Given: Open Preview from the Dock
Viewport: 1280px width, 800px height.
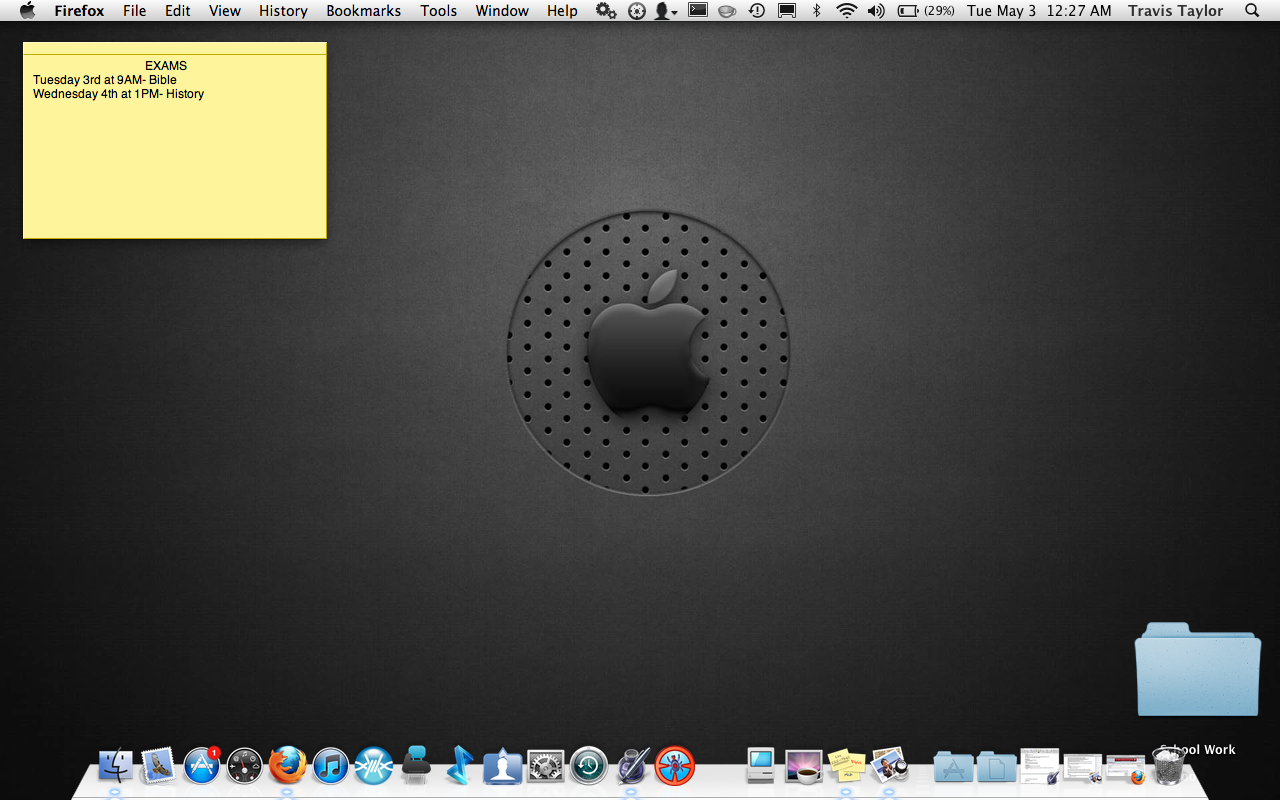Looking at the screenshot, I should (x=889, y=766).
